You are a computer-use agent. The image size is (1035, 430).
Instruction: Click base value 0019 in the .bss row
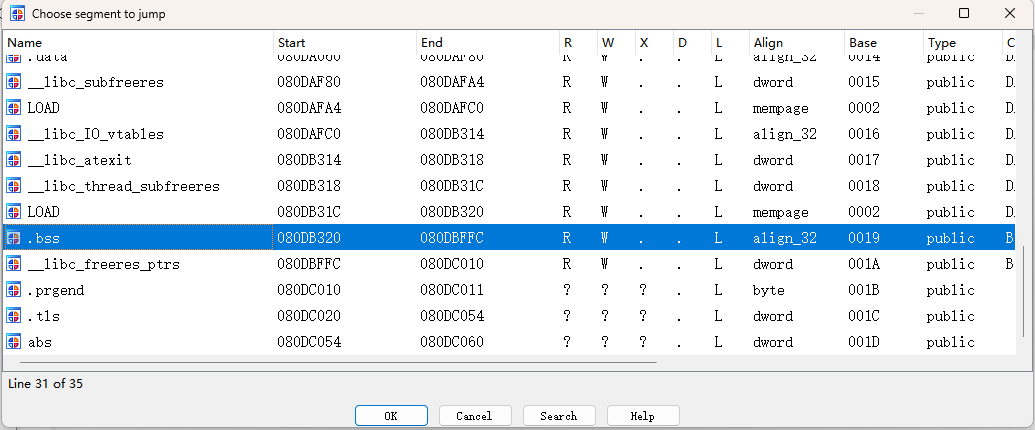tap(864, 238)
